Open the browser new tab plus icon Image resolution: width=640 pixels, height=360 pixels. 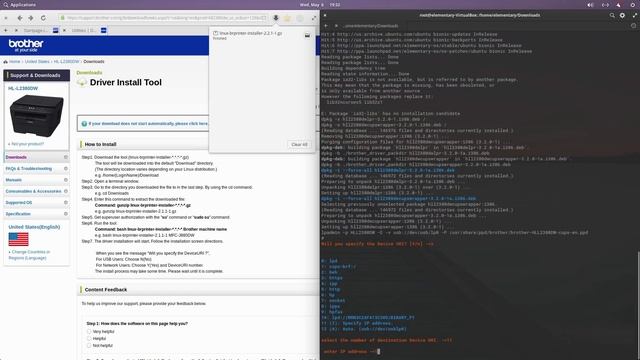[x=6, y=30]
